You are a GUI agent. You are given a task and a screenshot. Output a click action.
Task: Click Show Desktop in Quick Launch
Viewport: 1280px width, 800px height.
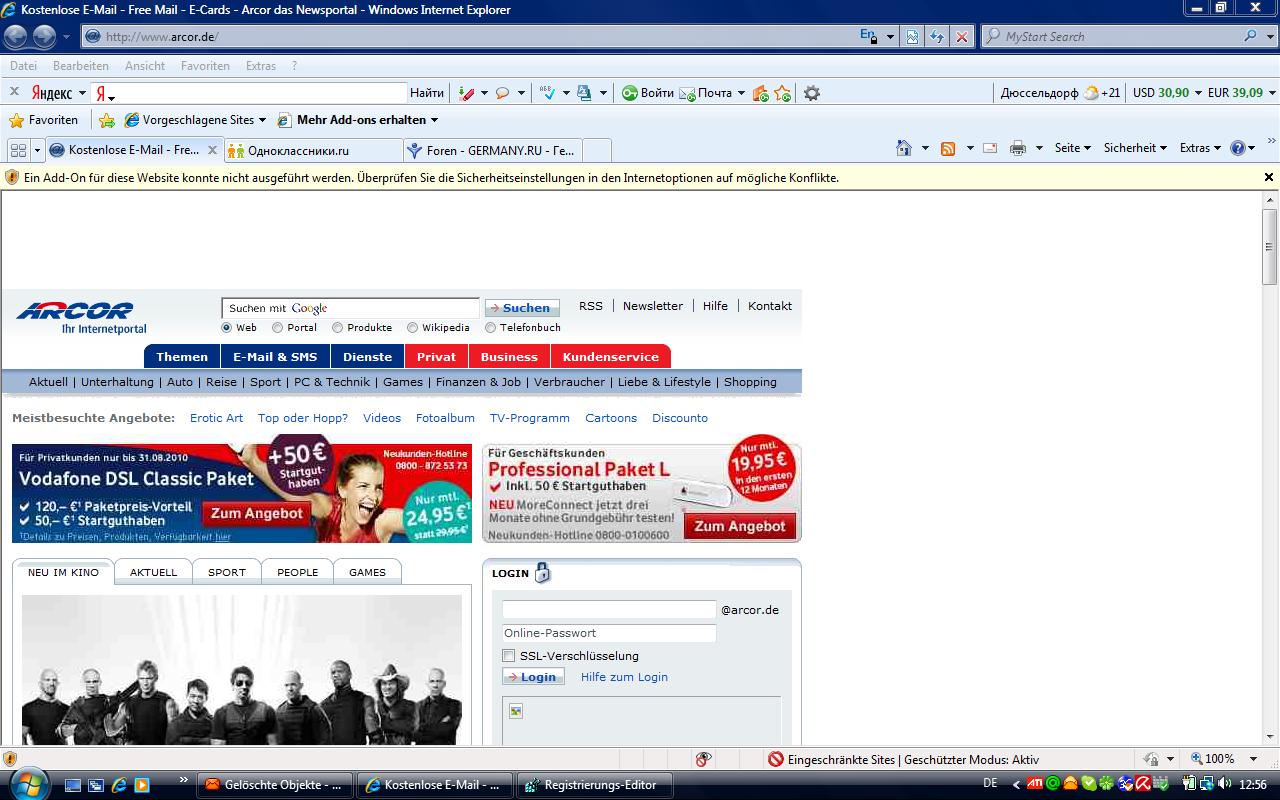coord(73,785)
